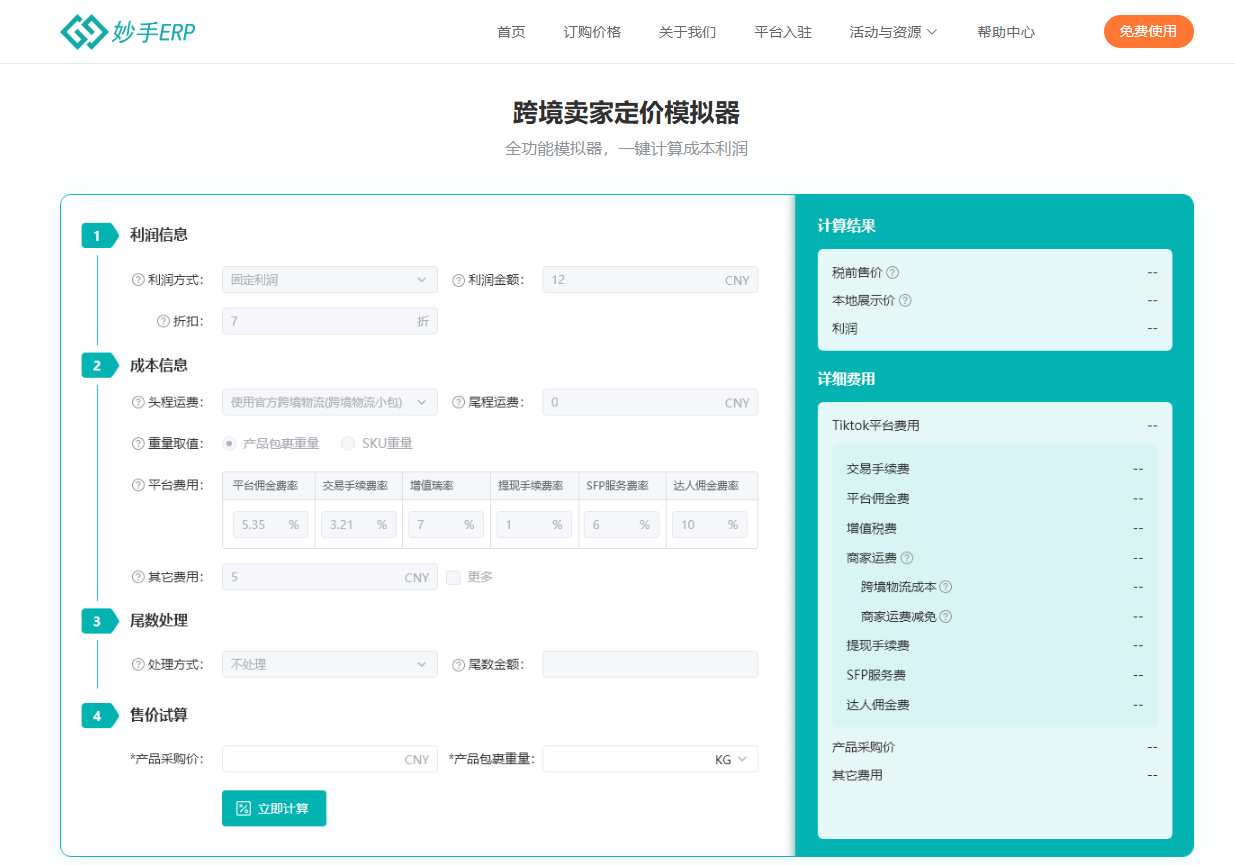
Task: Click the 免费使用 button
Action: point(1148,31)
